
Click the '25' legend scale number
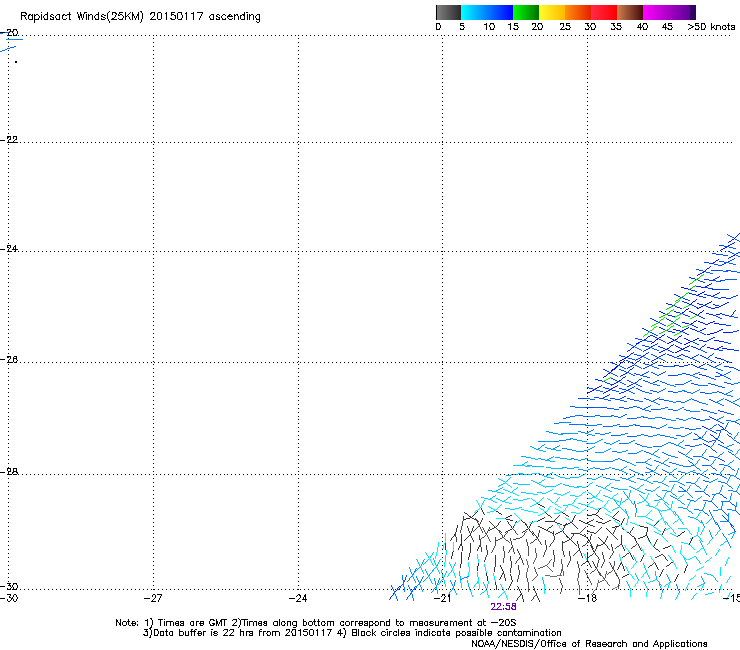coord(565,27)
